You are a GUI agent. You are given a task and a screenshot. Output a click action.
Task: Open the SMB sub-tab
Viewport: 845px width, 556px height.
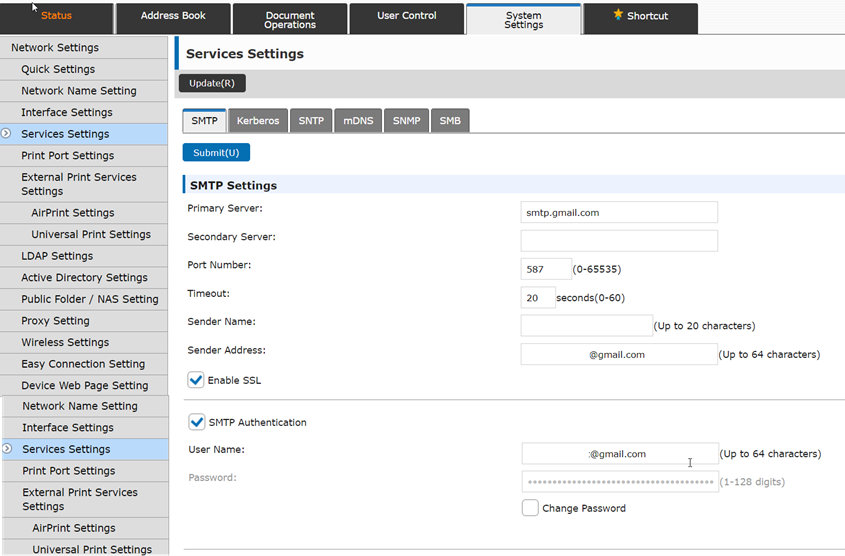tap(450, 121)
